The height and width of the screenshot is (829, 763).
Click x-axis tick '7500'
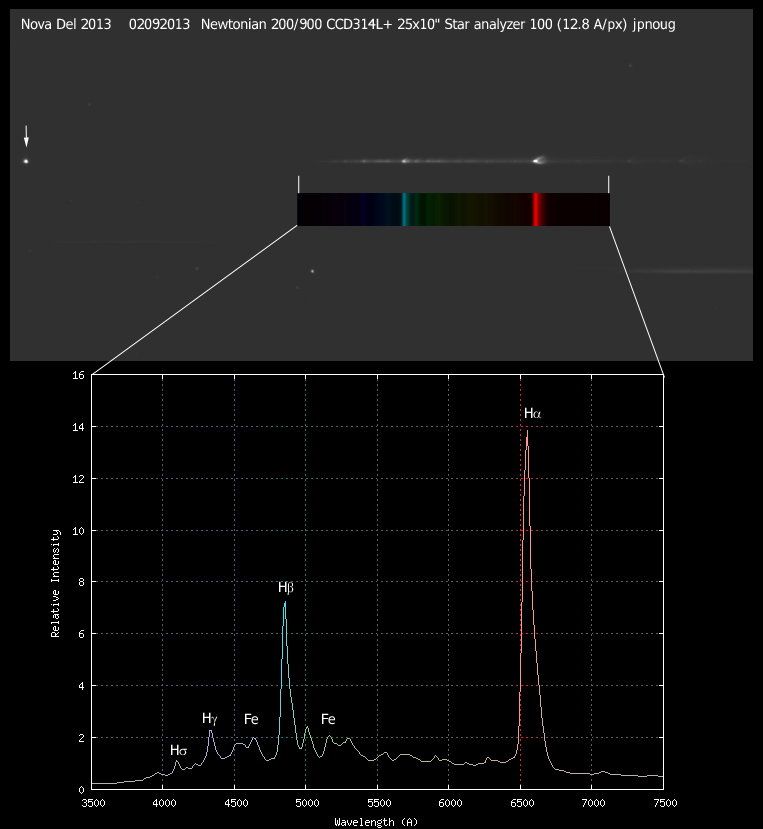665,803
